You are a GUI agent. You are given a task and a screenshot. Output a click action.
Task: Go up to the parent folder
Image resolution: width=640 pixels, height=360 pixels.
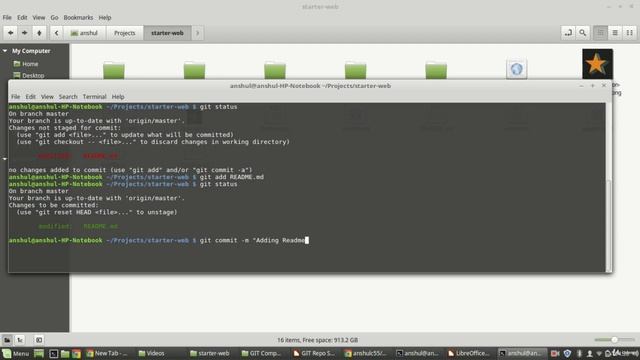coord(39,33)
